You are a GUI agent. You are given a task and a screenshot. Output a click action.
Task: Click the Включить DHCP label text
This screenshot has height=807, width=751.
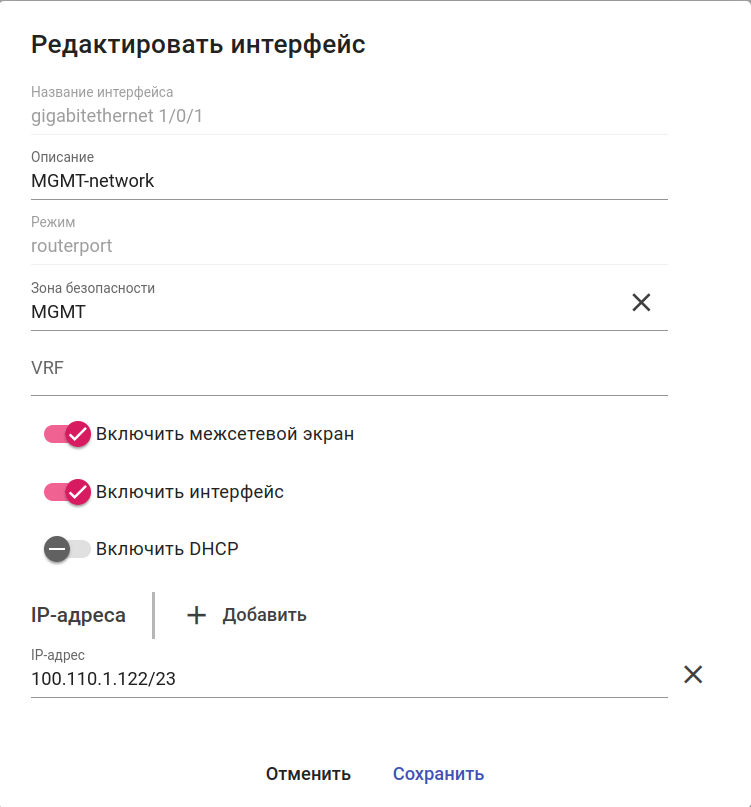click(x=167, y=549)
